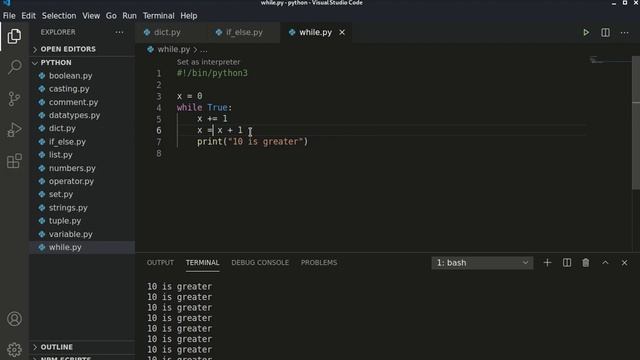Kill terminal with trash icon
Image resolution: width=640 pixels, height=360 pixels.
pyautogui.click(x=586, y=263)
